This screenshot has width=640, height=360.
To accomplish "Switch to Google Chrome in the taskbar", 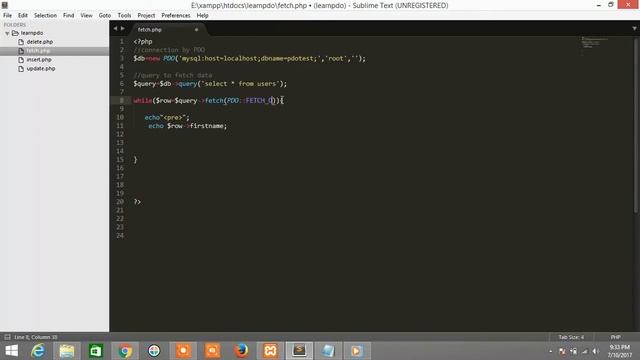I will click(x=125, y=351).
